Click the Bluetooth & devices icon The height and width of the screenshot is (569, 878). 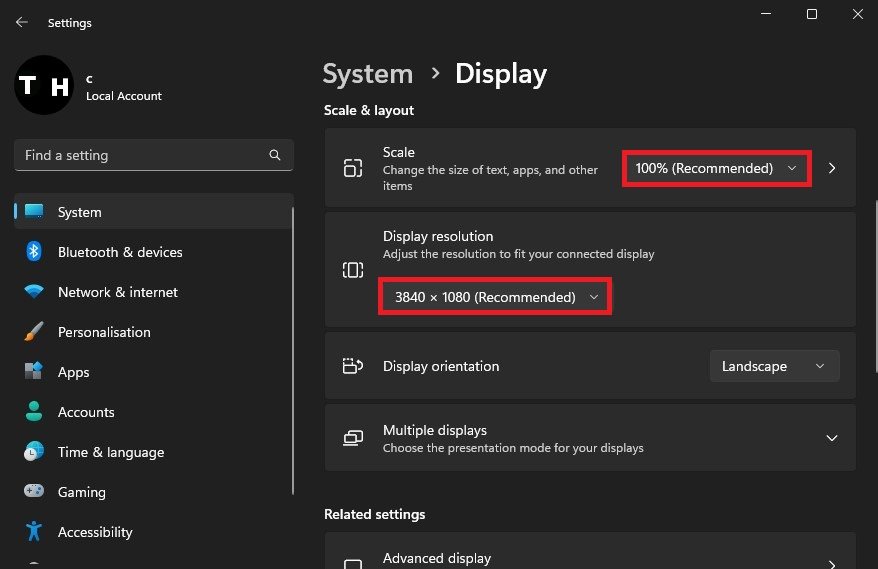pos(34,252)
